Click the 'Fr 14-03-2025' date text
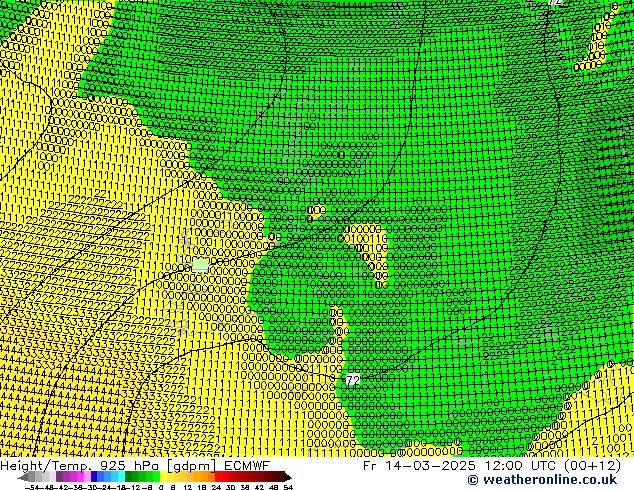This screenshot has height=490, width=634. 419,465
